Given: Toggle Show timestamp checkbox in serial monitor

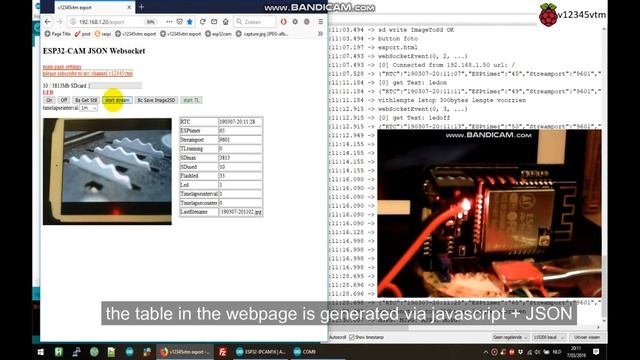Looking at the screenshot, I should (352, 337).
